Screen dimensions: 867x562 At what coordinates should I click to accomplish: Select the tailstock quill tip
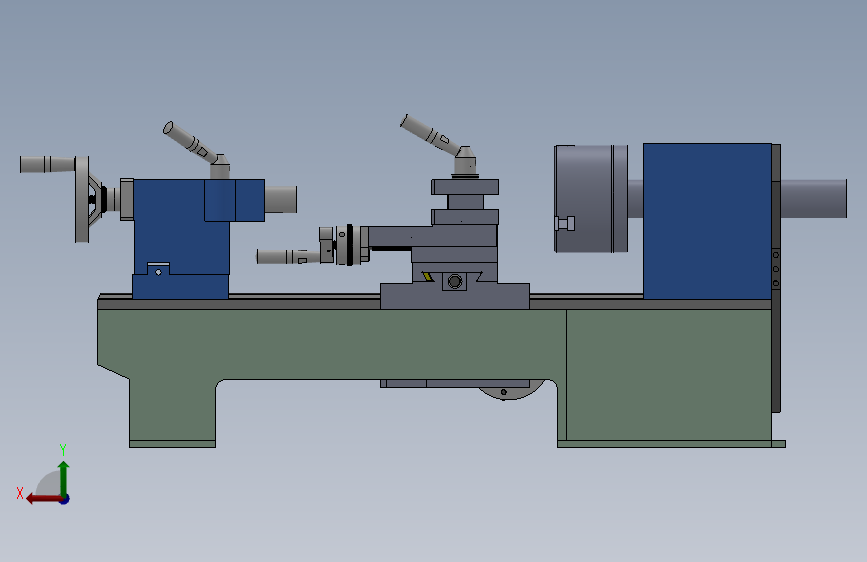[281, 200]
